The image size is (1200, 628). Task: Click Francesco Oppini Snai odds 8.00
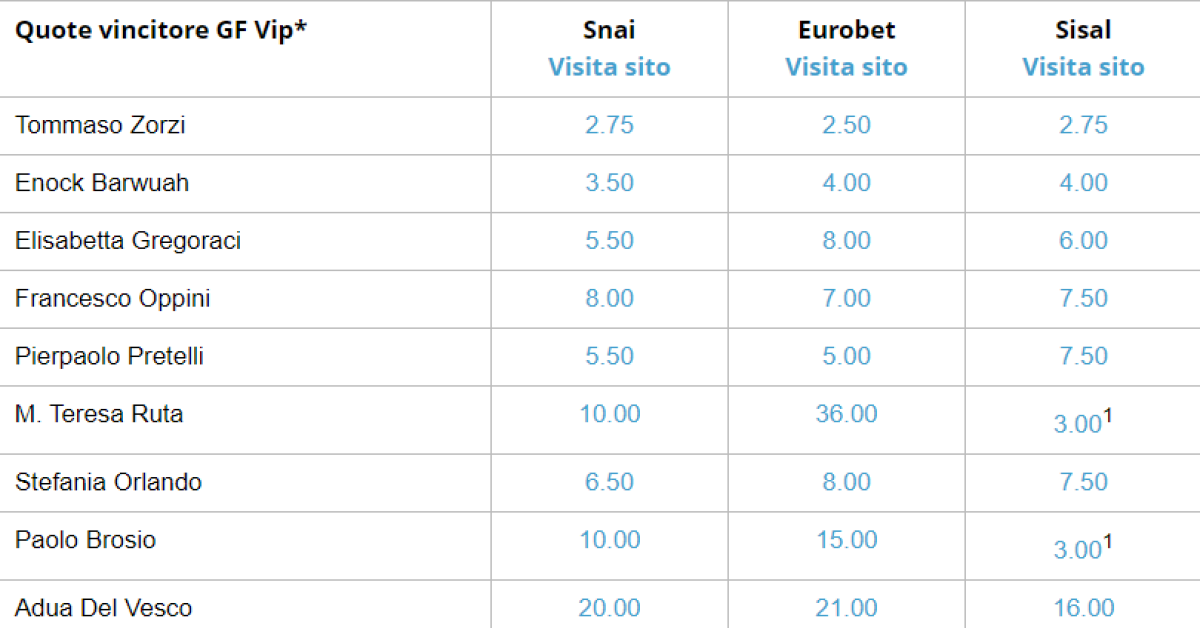pyautogui.click(x=609, y=299)
